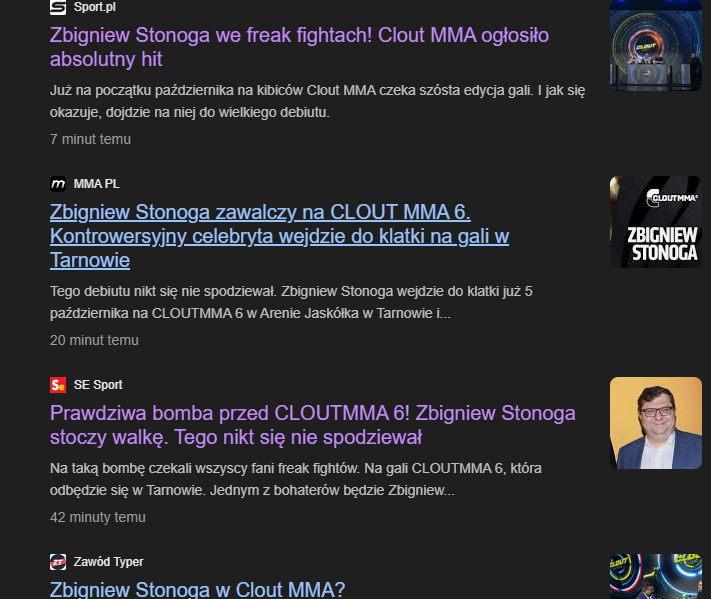Click the 'SE Sport' source name
This screenshot has height=599, width=711.
pos(98,385)
